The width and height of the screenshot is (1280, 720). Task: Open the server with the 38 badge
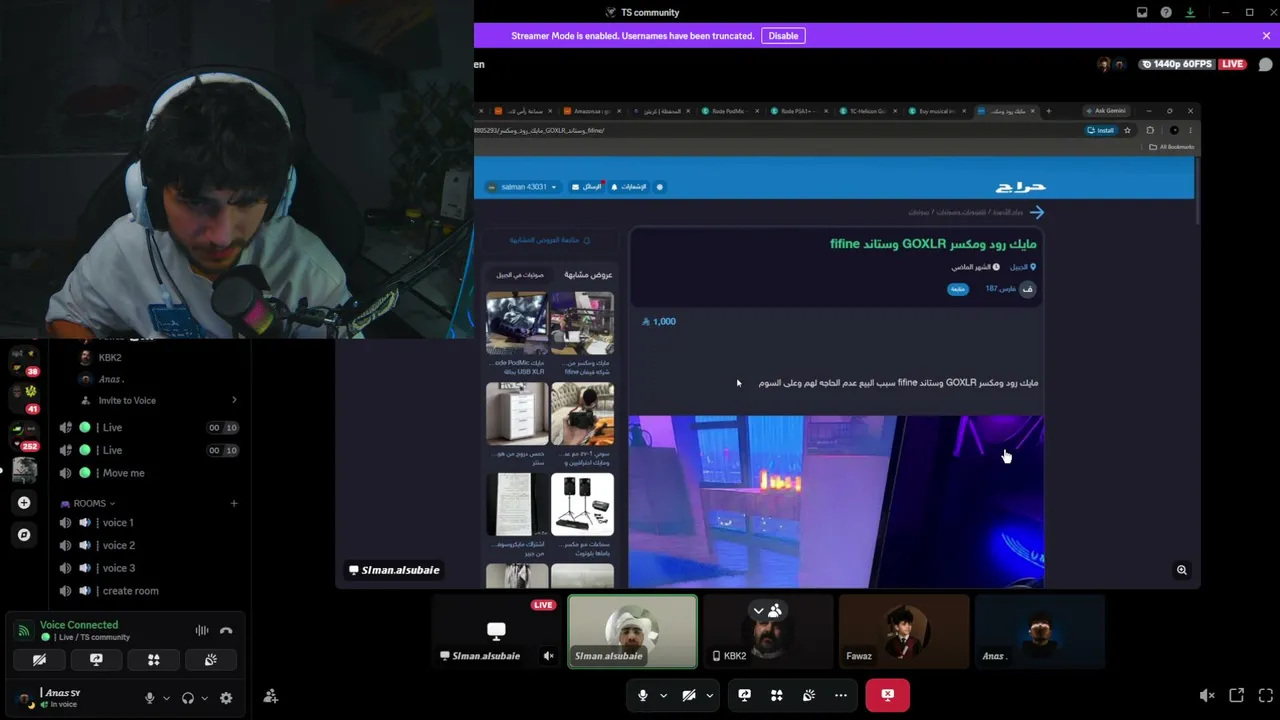point(24,360)
